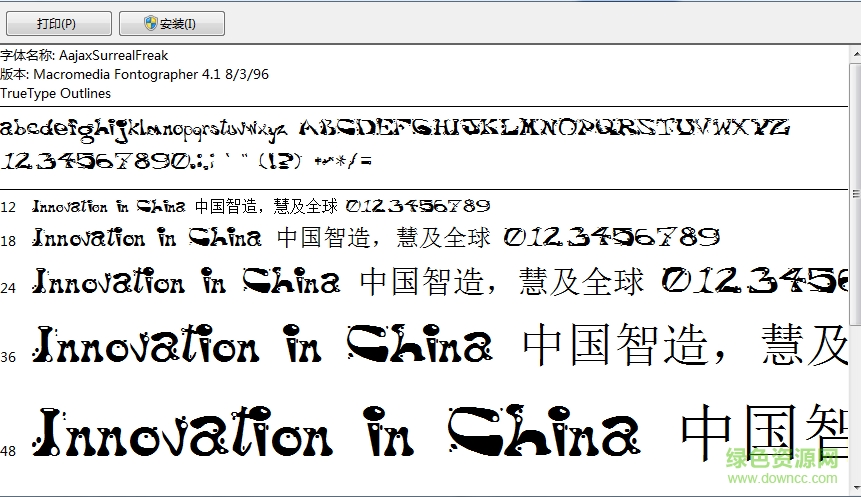Click the 18 point sample text line
861x497 pixels.
[x=375, y=238]
